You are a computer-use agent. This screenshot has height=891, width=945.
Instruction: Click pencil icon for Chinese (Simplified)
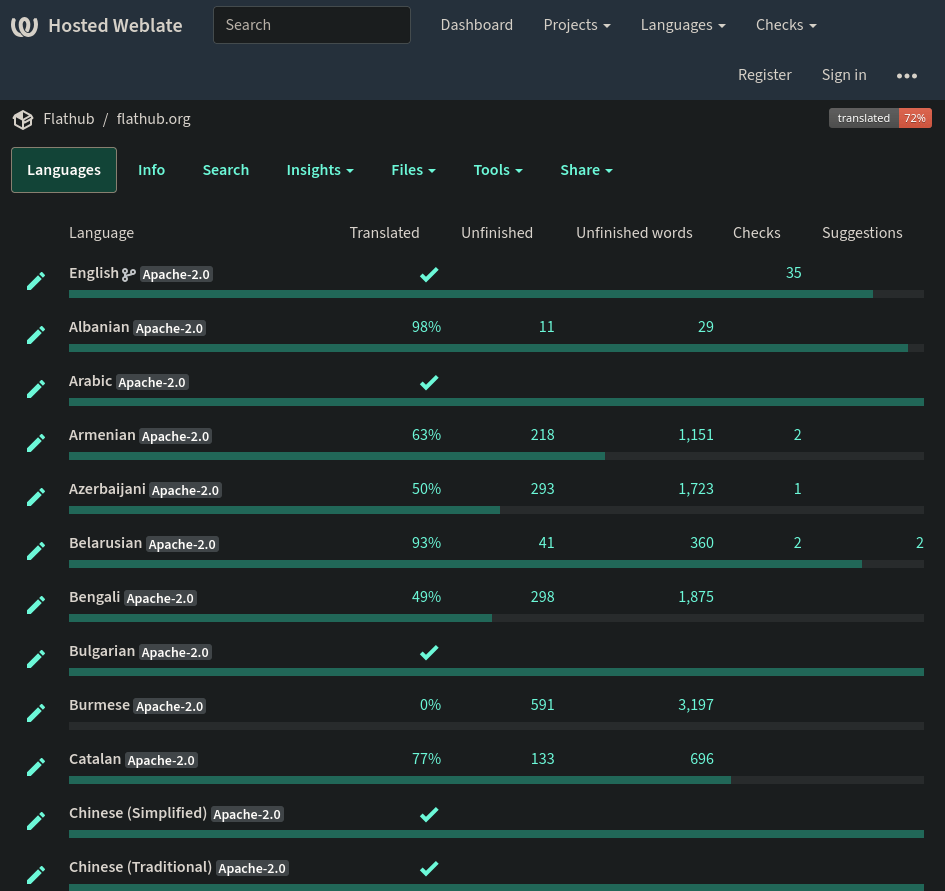tap(36, 820)
